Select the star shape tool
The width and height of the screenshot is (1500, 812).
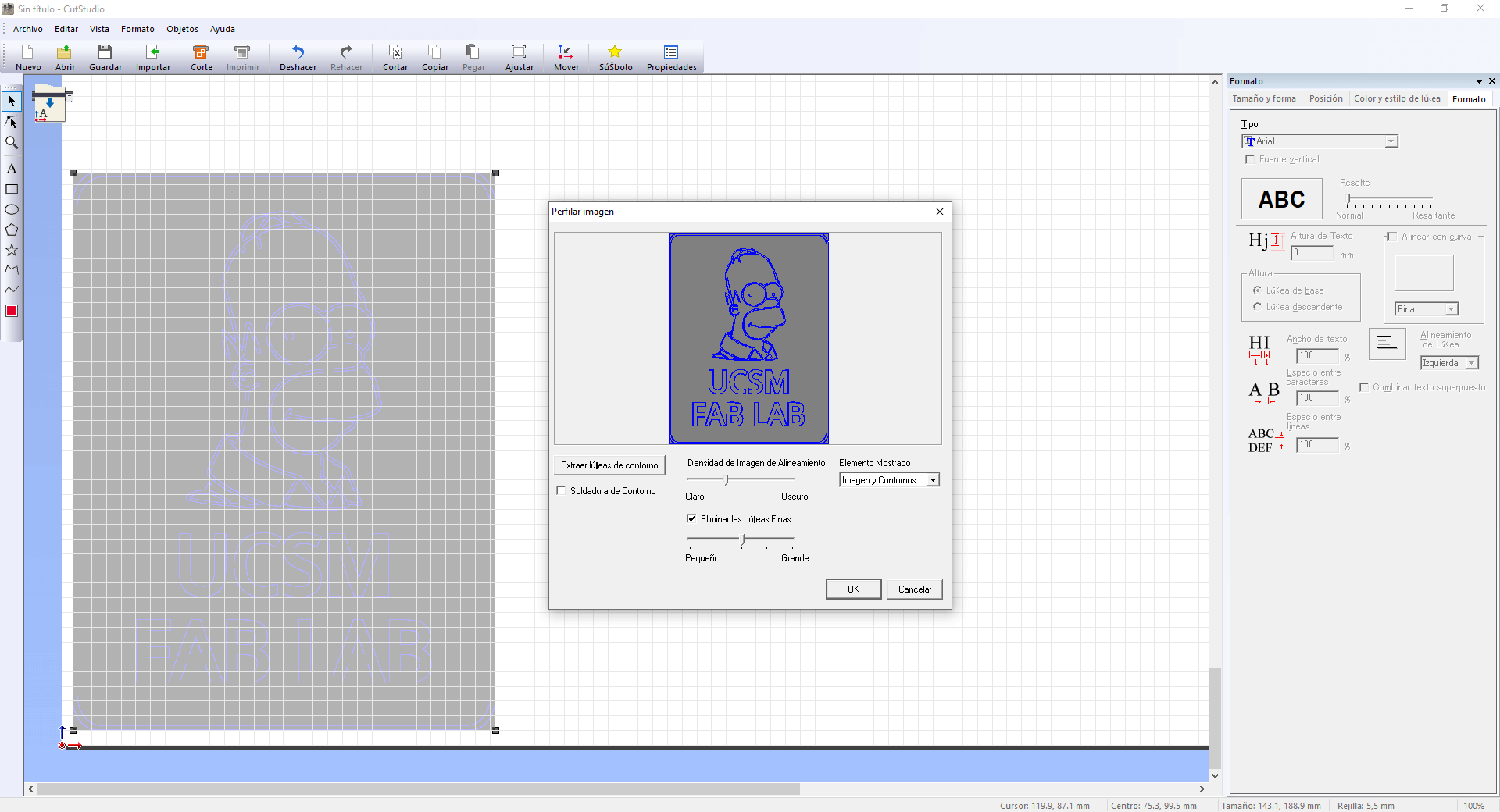click(12, 250)
